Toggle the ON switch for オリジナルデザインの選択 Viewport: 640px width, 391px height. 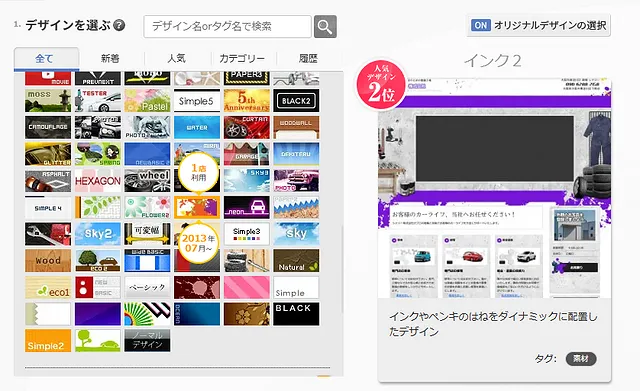coord(480,25)
